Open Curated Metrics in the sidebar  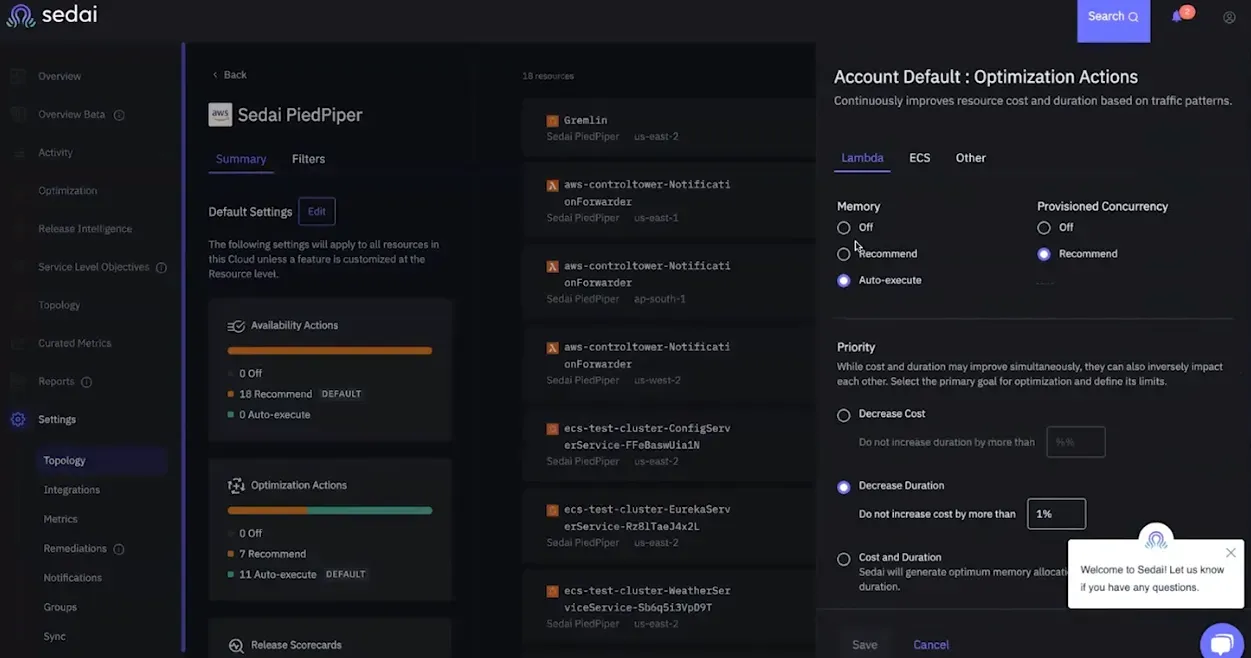point(75,344)
